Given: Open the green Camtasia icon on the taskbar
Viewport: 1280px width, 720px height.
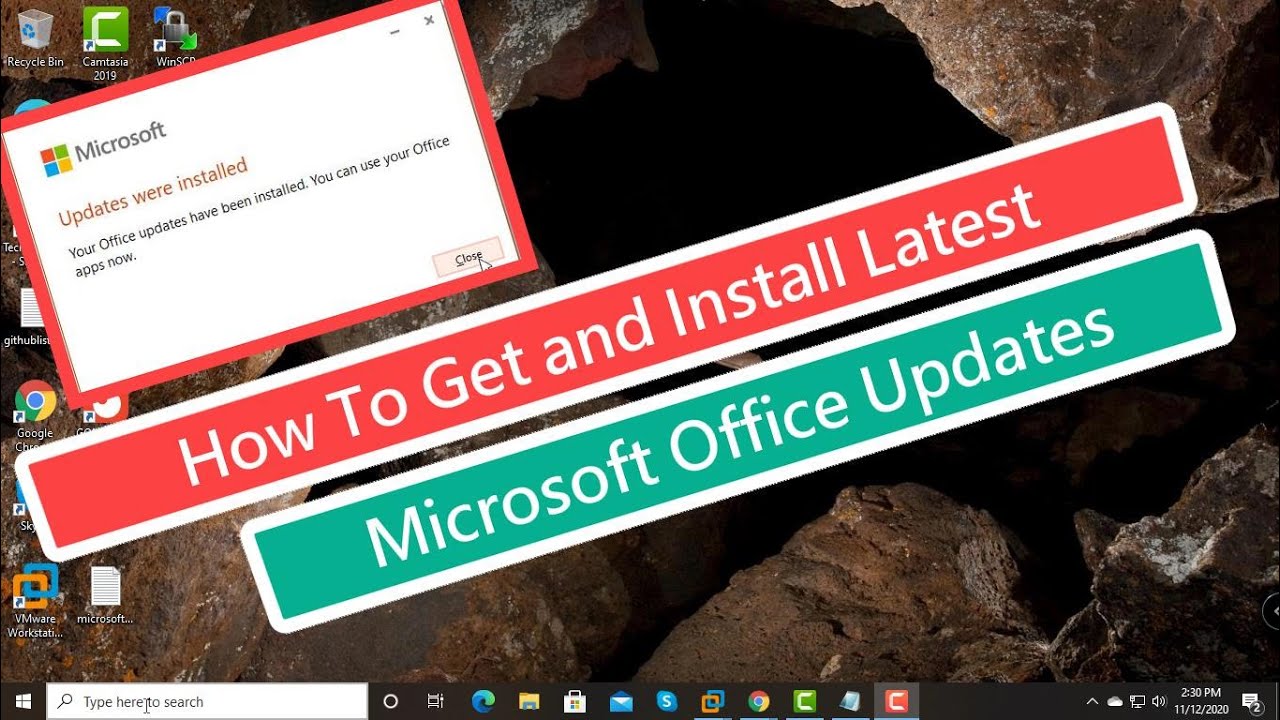Looking at the screenshot, I should [805, 701].
